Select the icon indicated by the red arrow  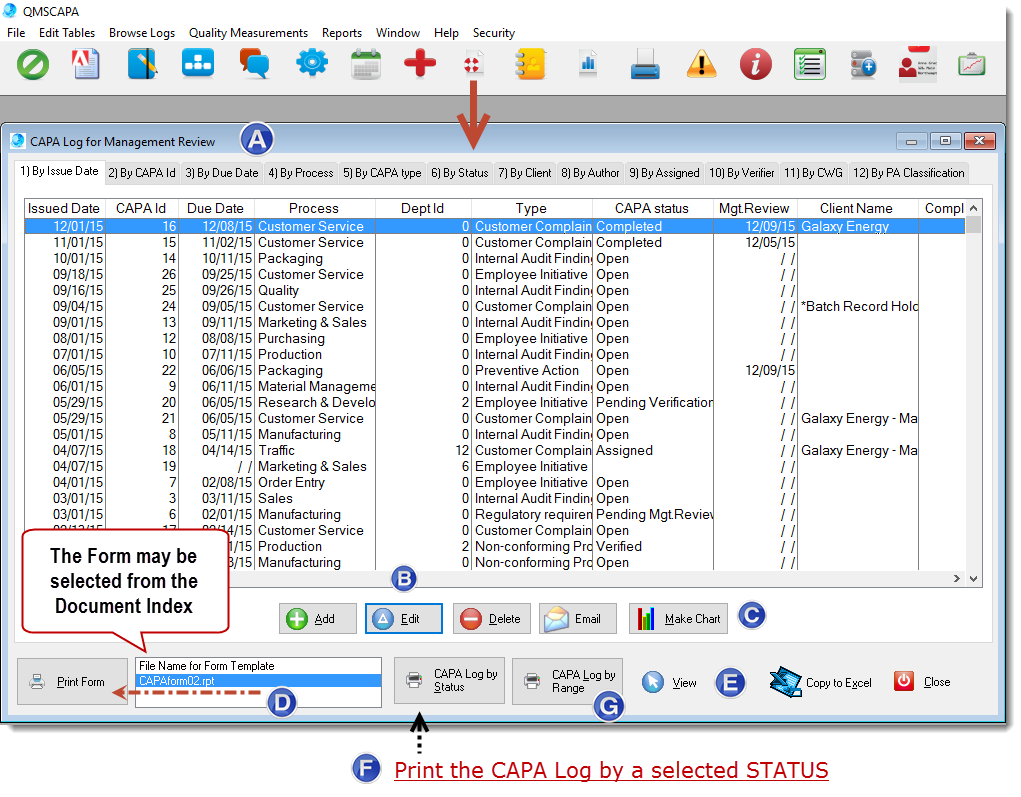pyautogui.click(x=473, y=63)
